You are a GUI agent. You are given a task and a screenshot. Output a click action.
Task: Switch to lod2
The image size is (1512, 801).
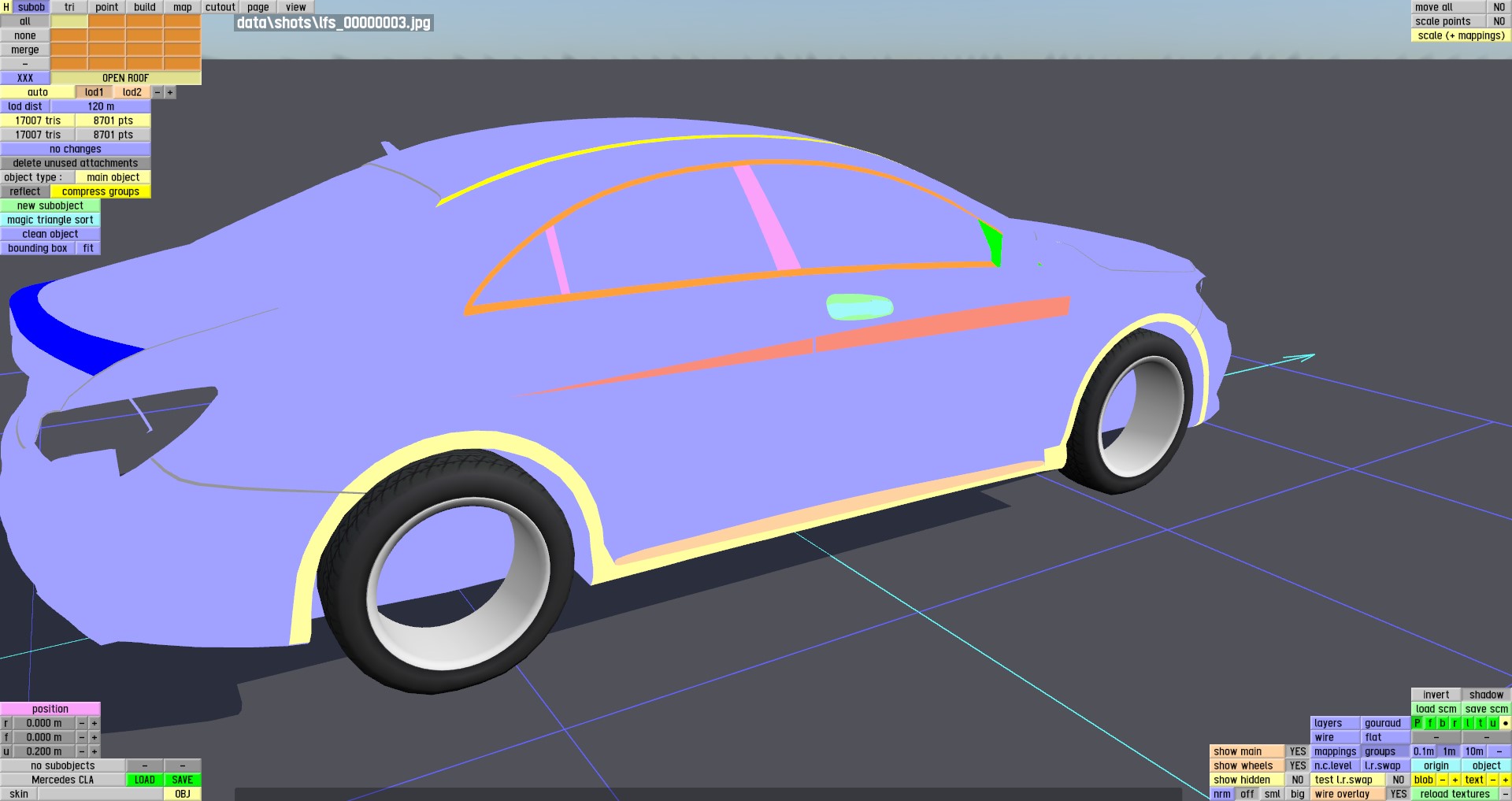(132, 92)
